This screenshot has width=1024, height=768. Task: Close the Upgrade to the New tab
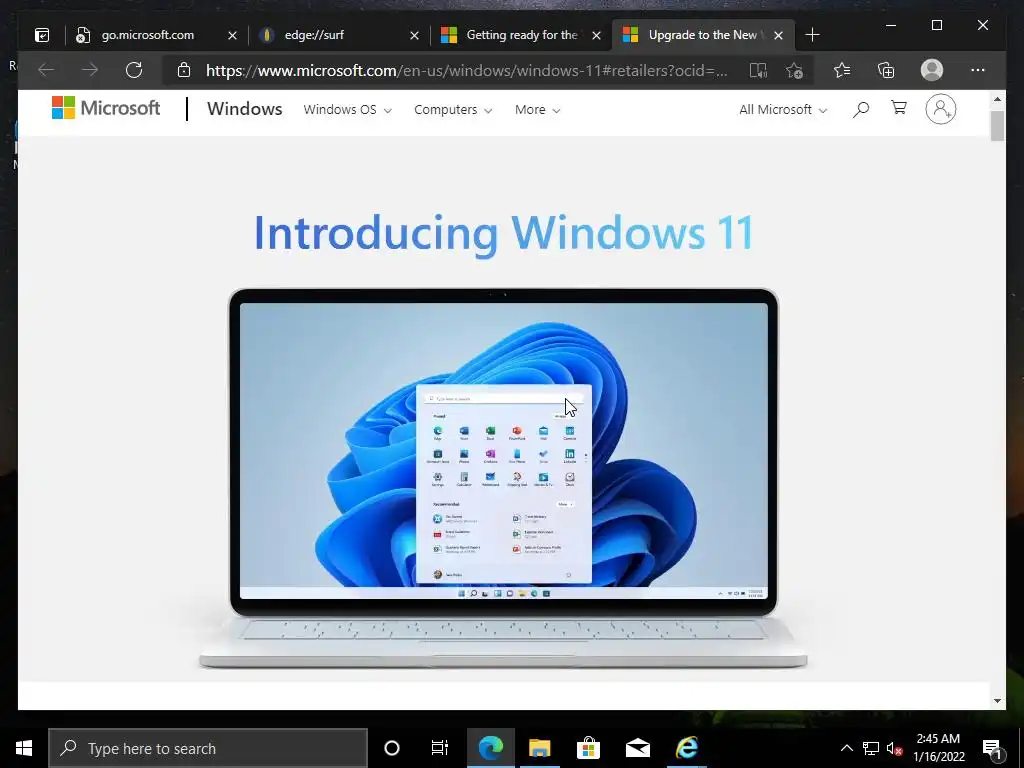pyautogui.click(x=778, y=35)
